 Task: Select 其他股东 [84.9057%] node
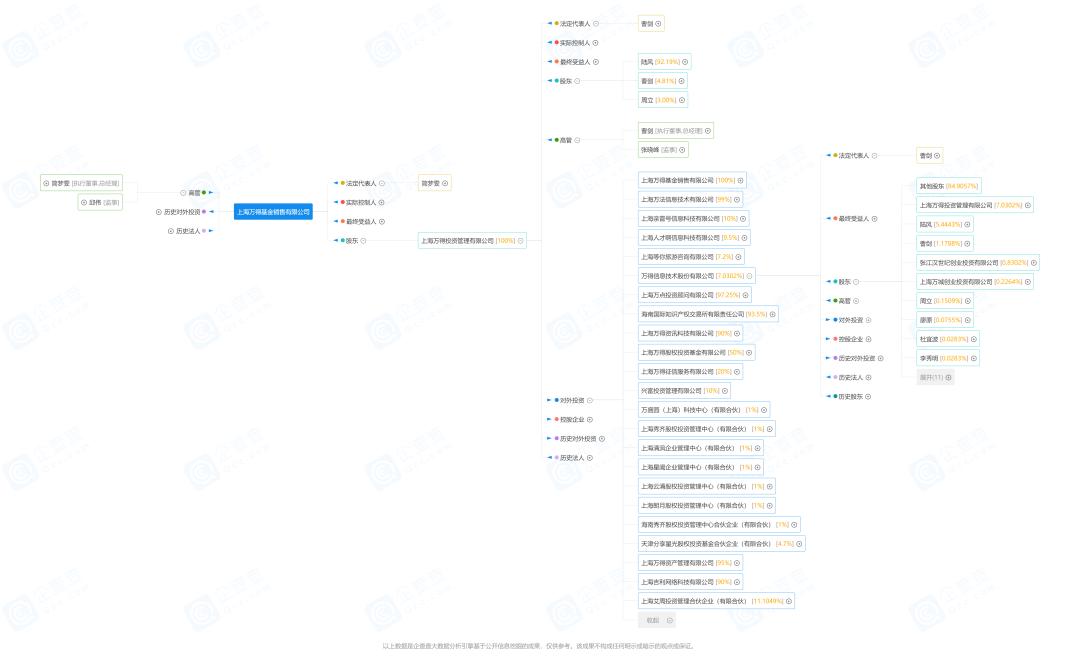[x=948, y=186]
